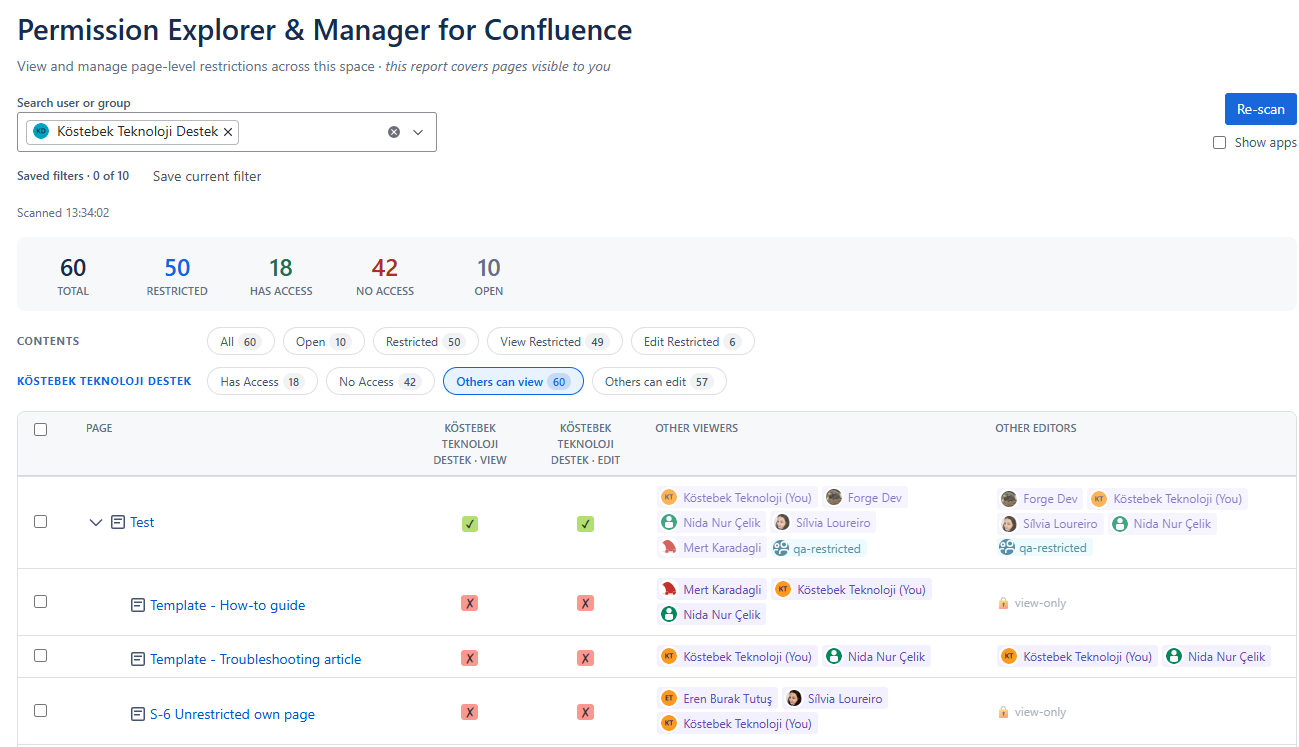Click Forge Dev chip in Test row editors
The width and height of the screenshot is (1299, 747).
1039,498
